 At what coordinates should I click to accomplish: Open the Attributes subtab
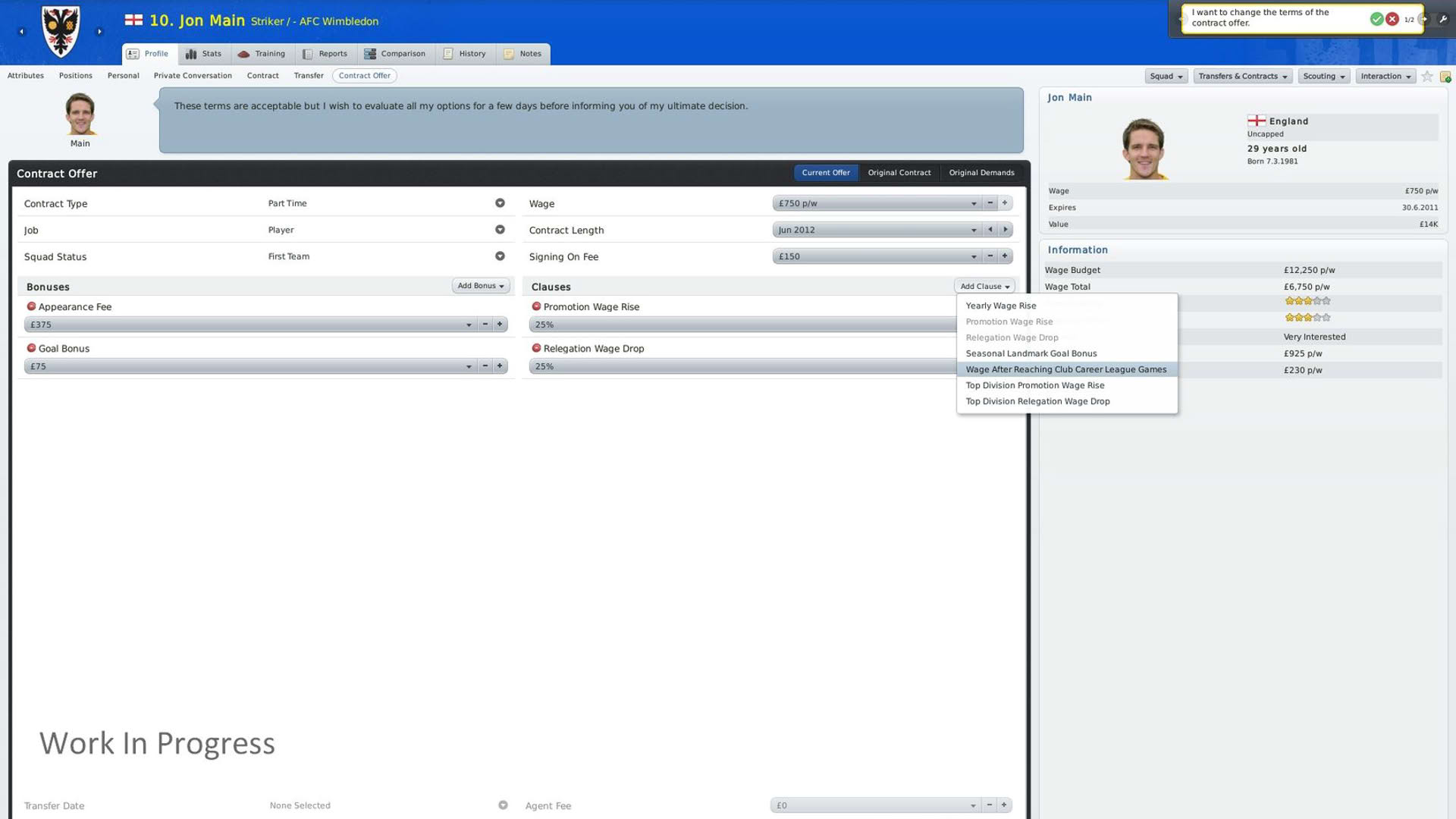click(x=26, y=76)
